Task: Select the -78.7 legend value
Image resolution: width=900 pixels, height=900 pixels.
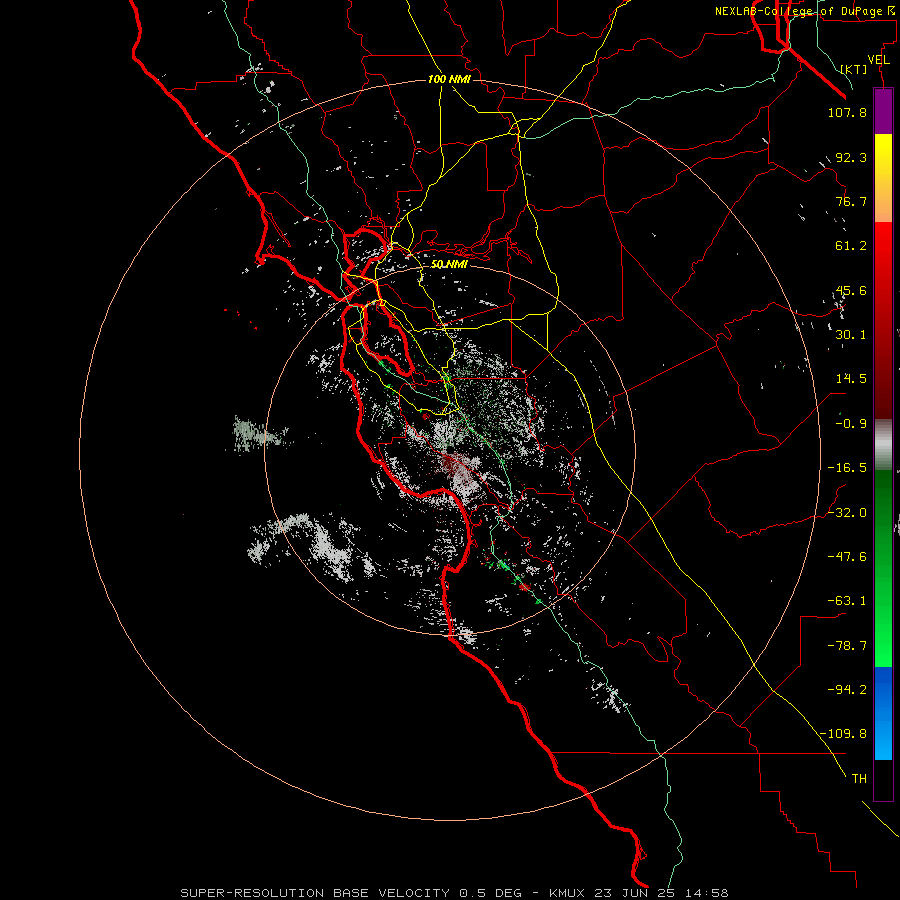Action: pos(847,645)
